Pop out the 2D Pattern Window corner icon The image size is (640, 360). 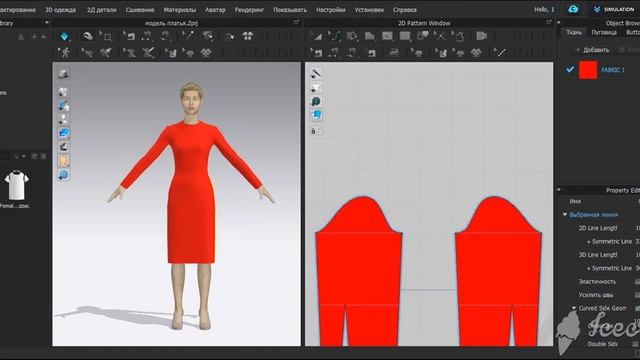click(x=549, y=23)
